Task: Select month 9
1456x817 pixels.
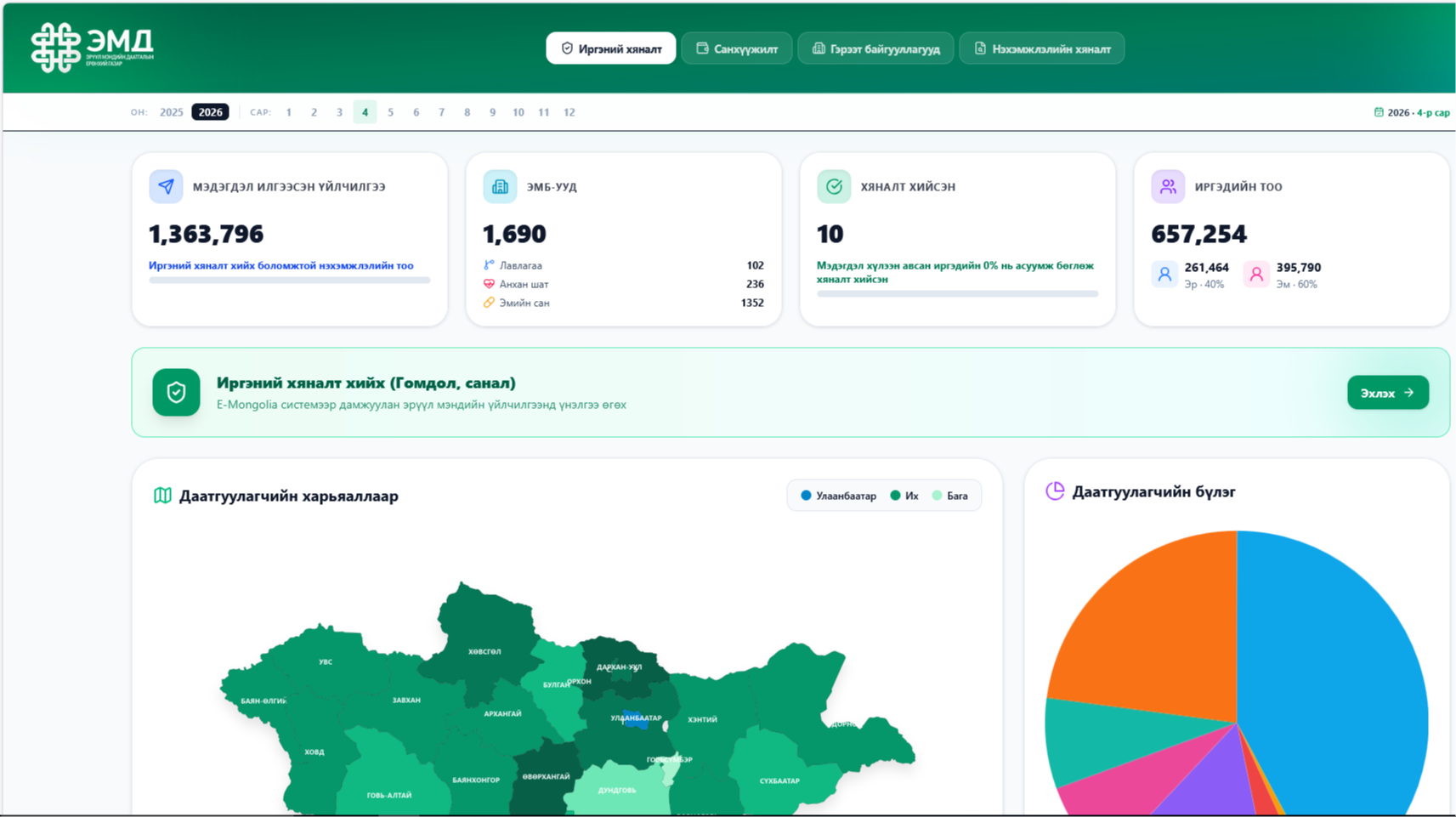Action: 493,112
